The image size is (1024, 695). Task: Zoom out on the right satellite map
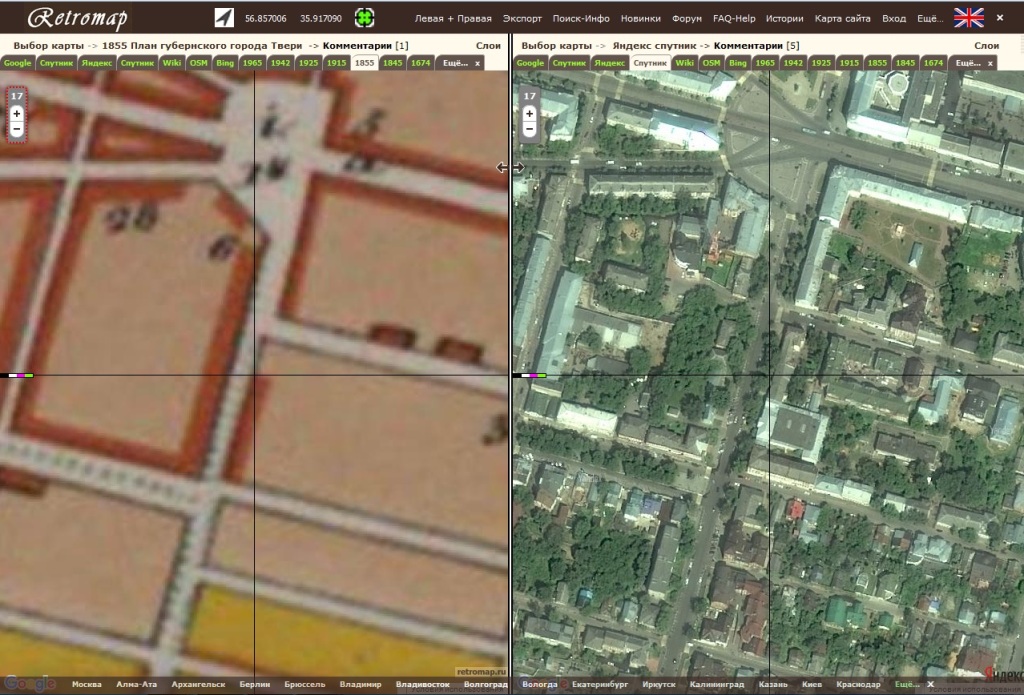pos(530,129)
